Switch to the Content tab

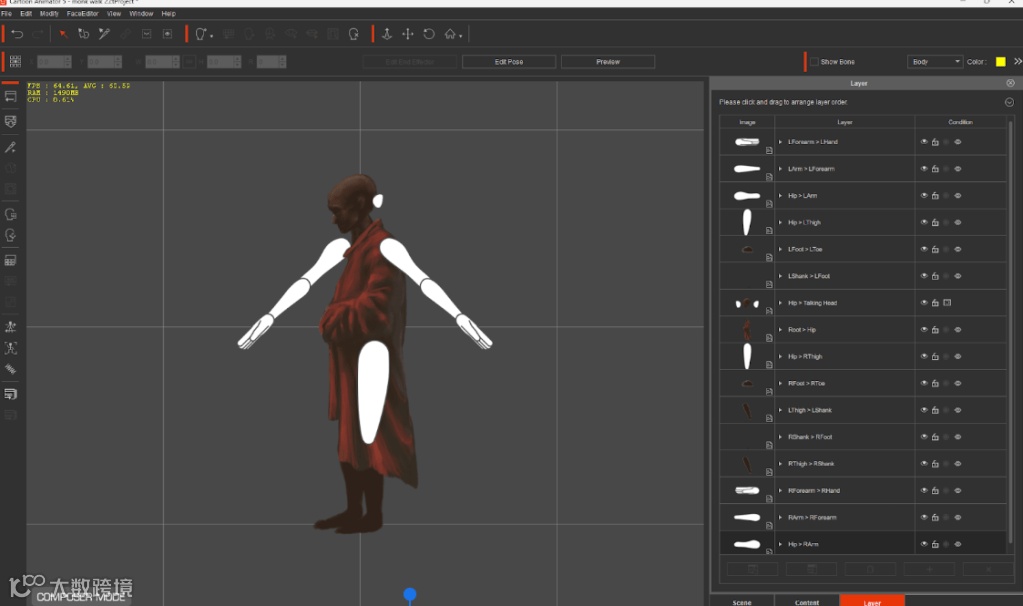pos(807,602)
